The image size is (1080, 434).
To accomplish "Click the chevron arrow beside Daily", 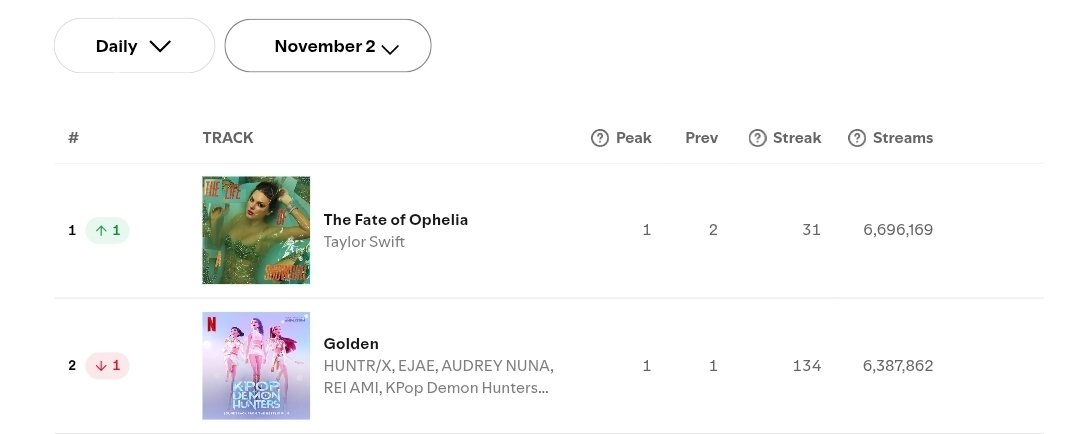I will tap(160, 47).
